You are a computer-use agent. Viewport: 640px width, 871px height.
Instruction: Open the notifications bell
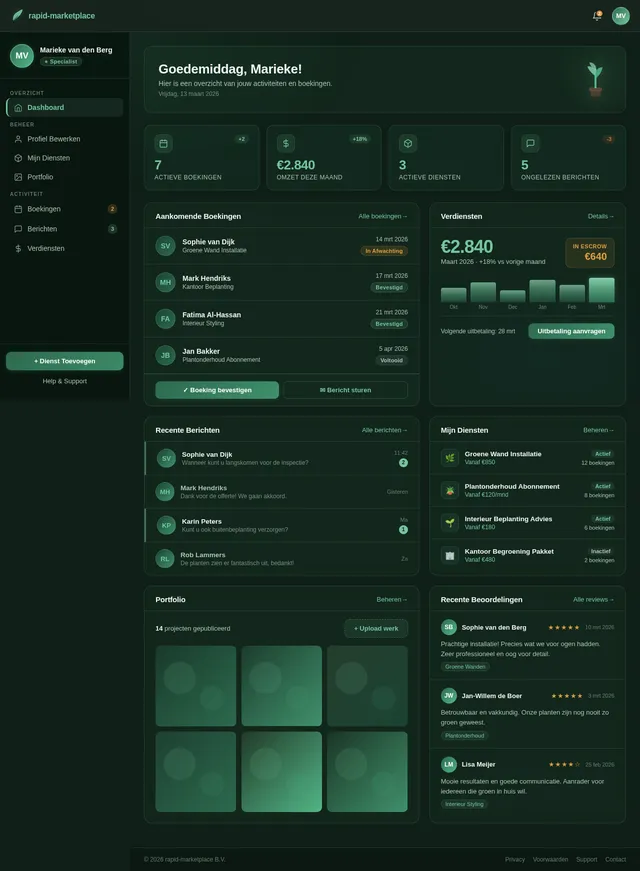point(597,16)
